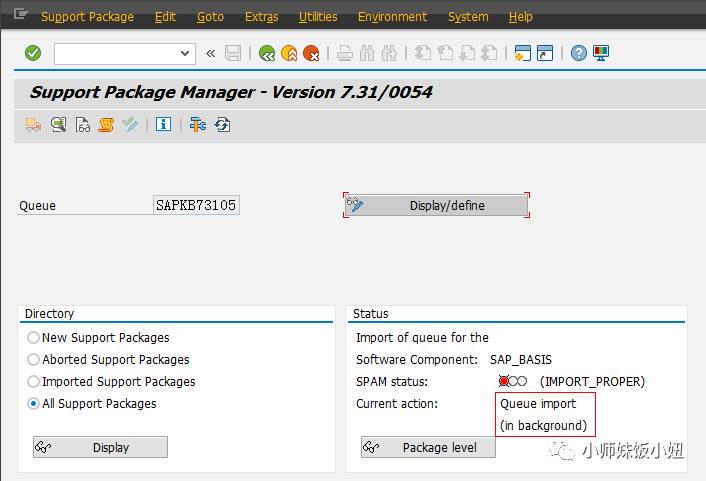The image size is (706, 481).
Task: Choose All Support Packages radio button
Action: click(34, 404)
